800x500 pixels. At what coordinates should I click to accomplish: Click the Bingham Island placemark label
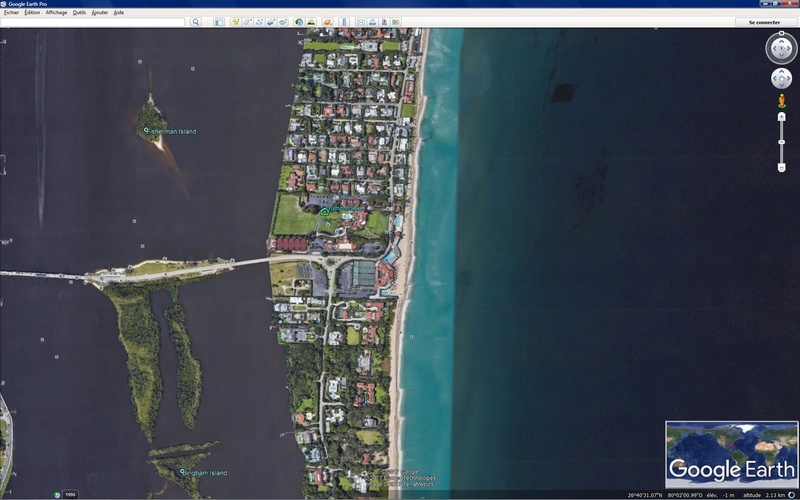[206, 473]
